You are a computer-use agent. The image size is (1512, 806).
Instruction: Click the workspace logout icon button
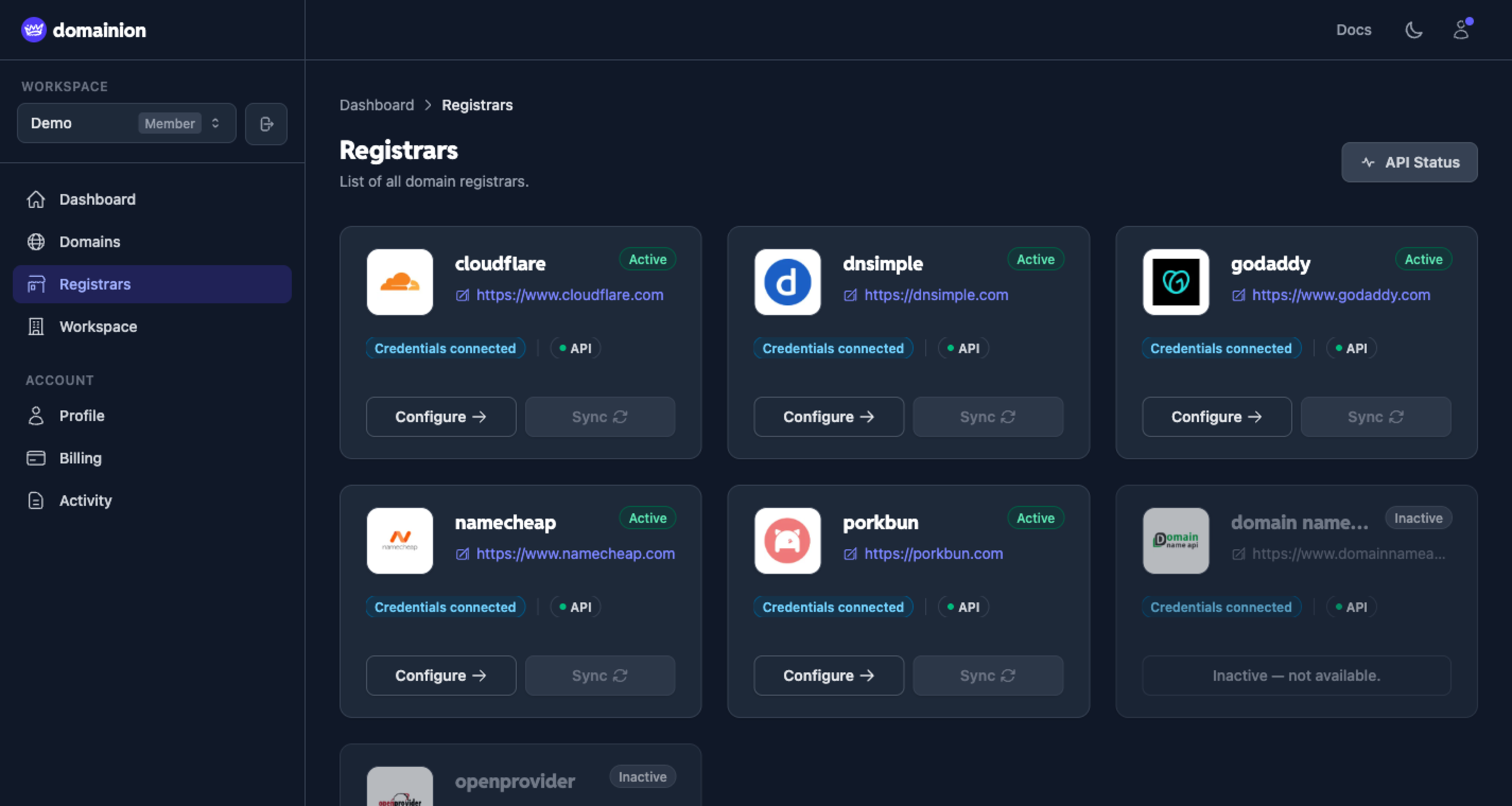266,124
